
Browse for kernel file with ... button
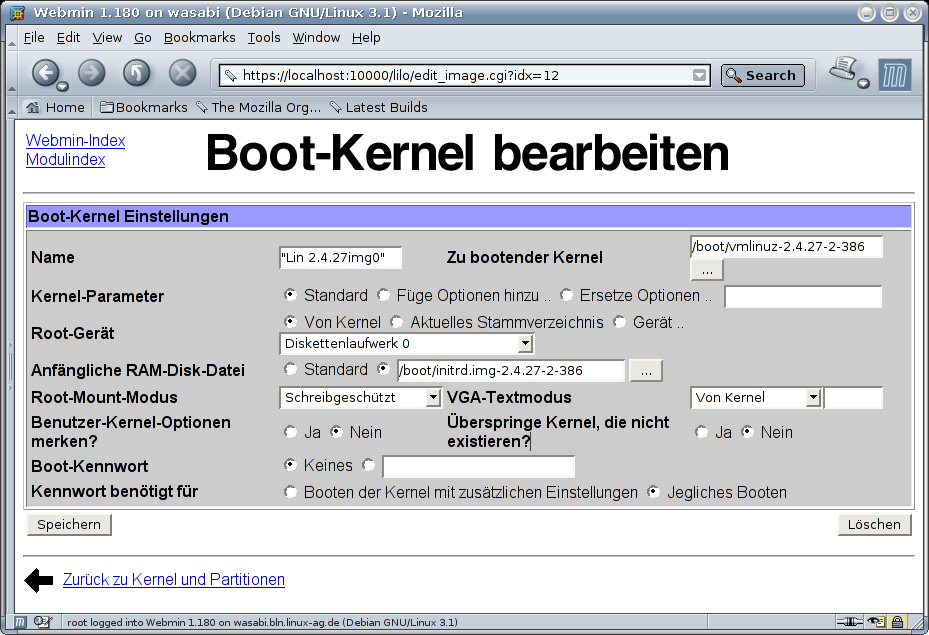click(x=707, y=270)
